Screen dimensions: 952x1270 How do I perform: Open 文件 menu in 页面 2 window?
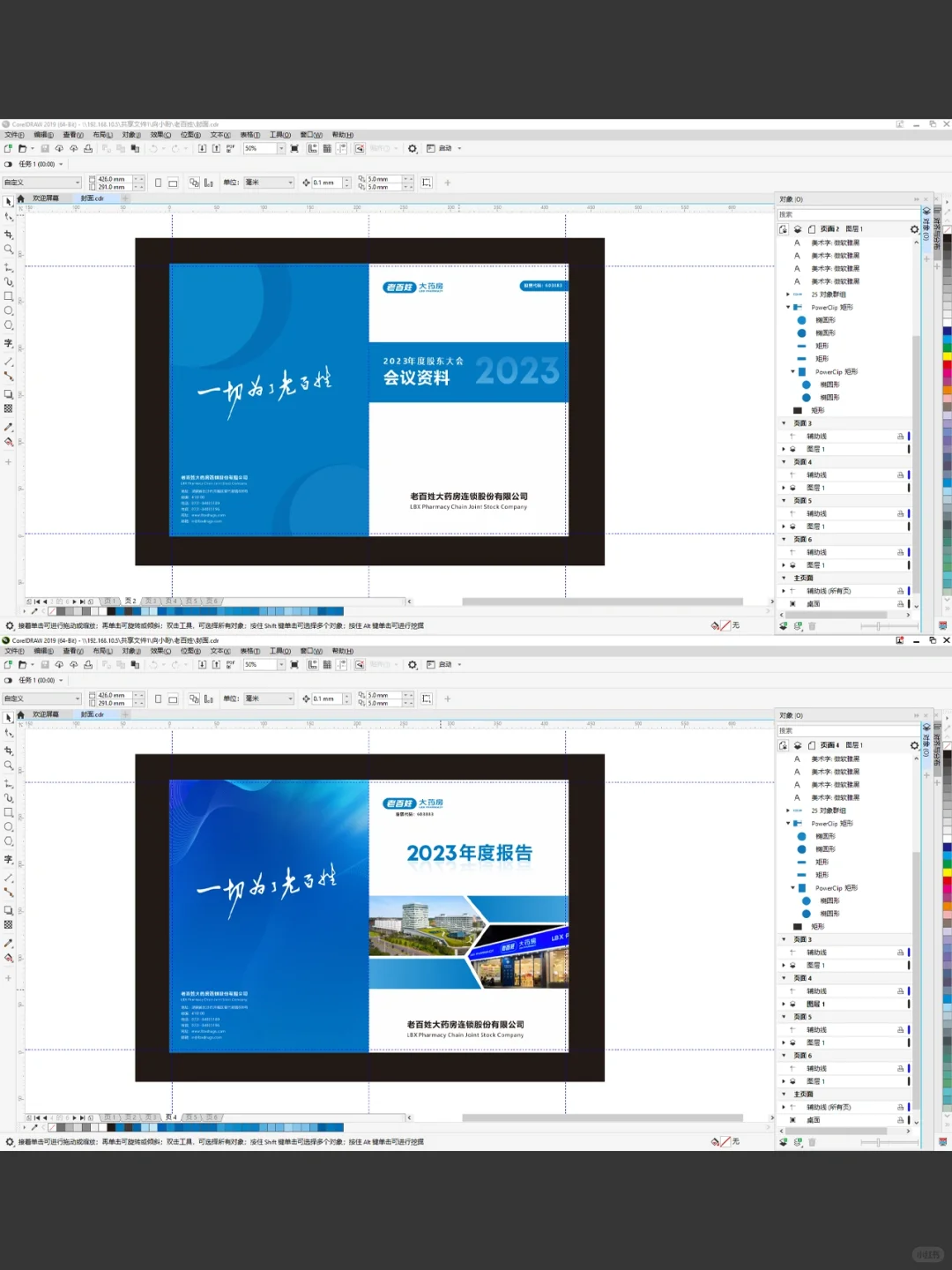point(14,135)
